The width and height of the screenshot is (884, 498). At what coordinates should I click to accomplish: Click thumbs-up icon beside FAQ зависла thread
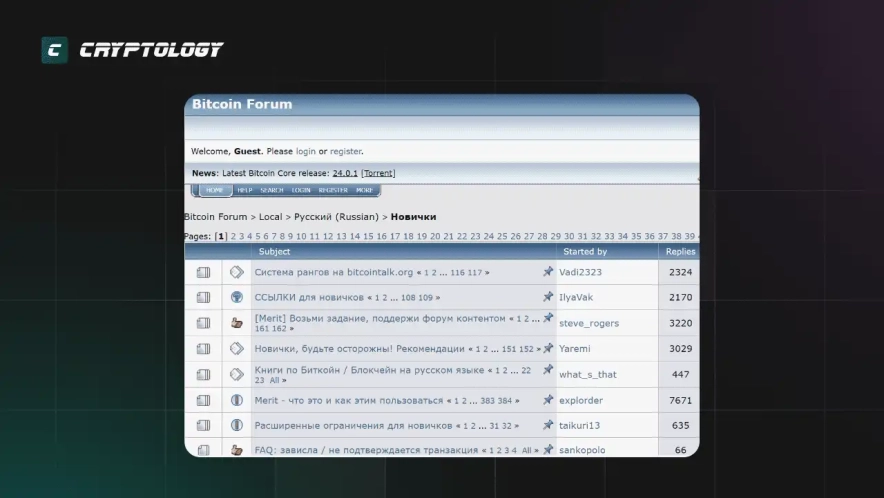237,450
